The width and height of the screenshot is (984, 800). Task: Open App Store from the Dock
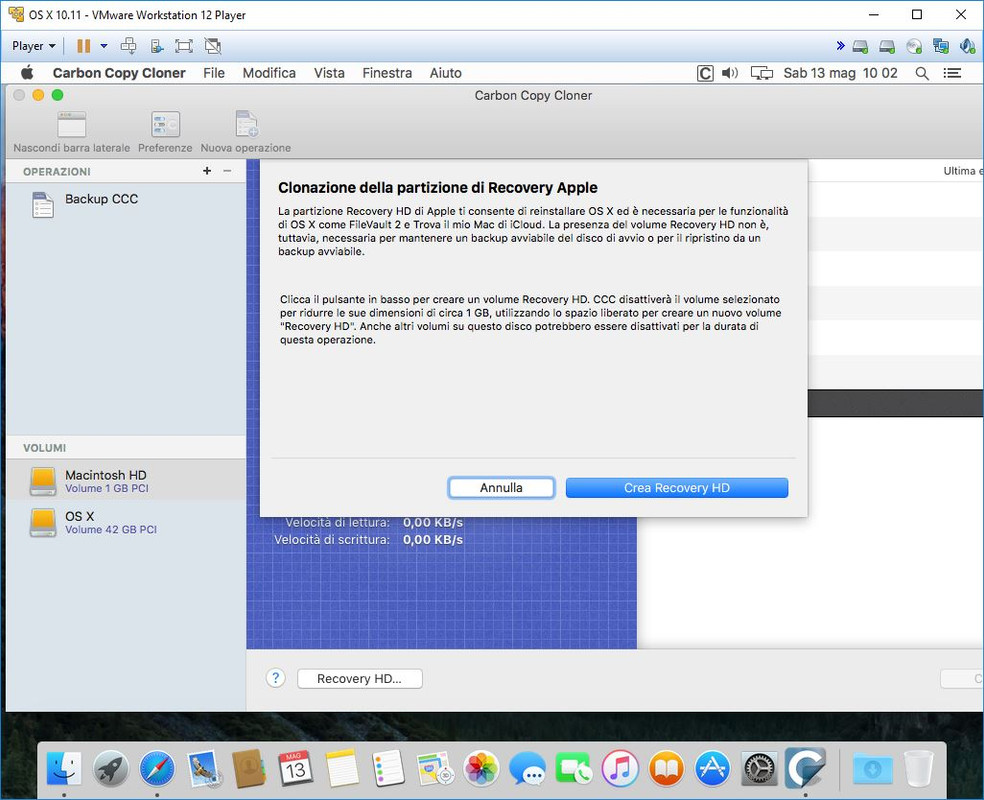[x=713, y=768]
